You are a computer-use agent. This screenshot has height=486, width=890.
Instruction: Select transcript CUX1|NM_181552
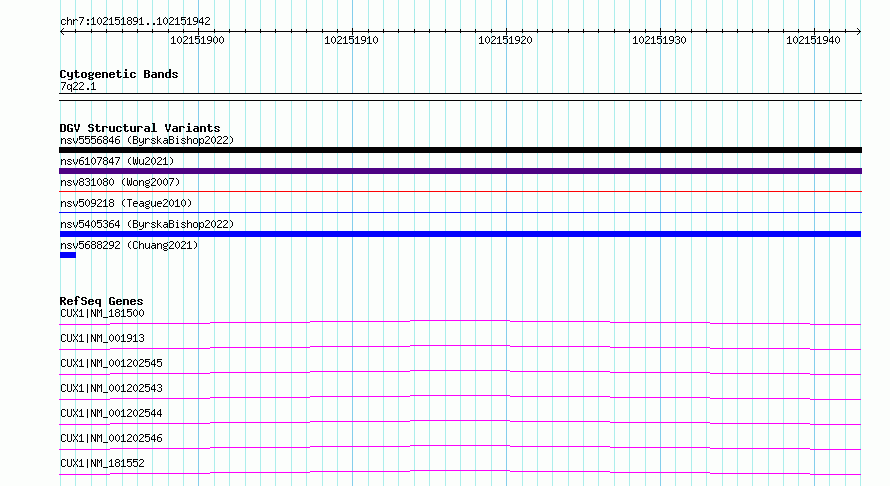(x=102, y=463)
